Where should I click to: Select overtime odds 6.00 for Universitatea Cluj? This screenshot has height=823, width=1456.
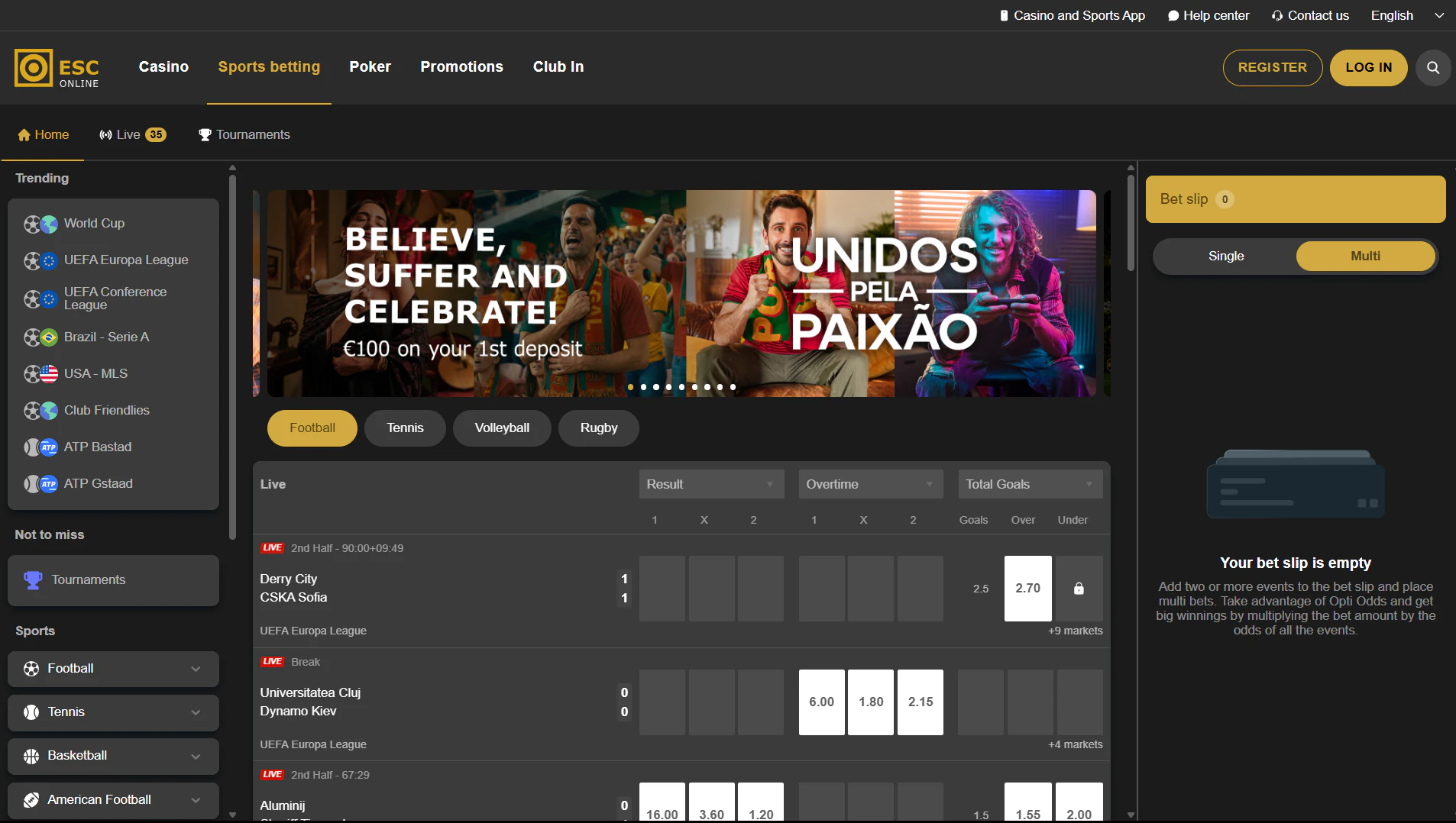[x=821, y=702]
